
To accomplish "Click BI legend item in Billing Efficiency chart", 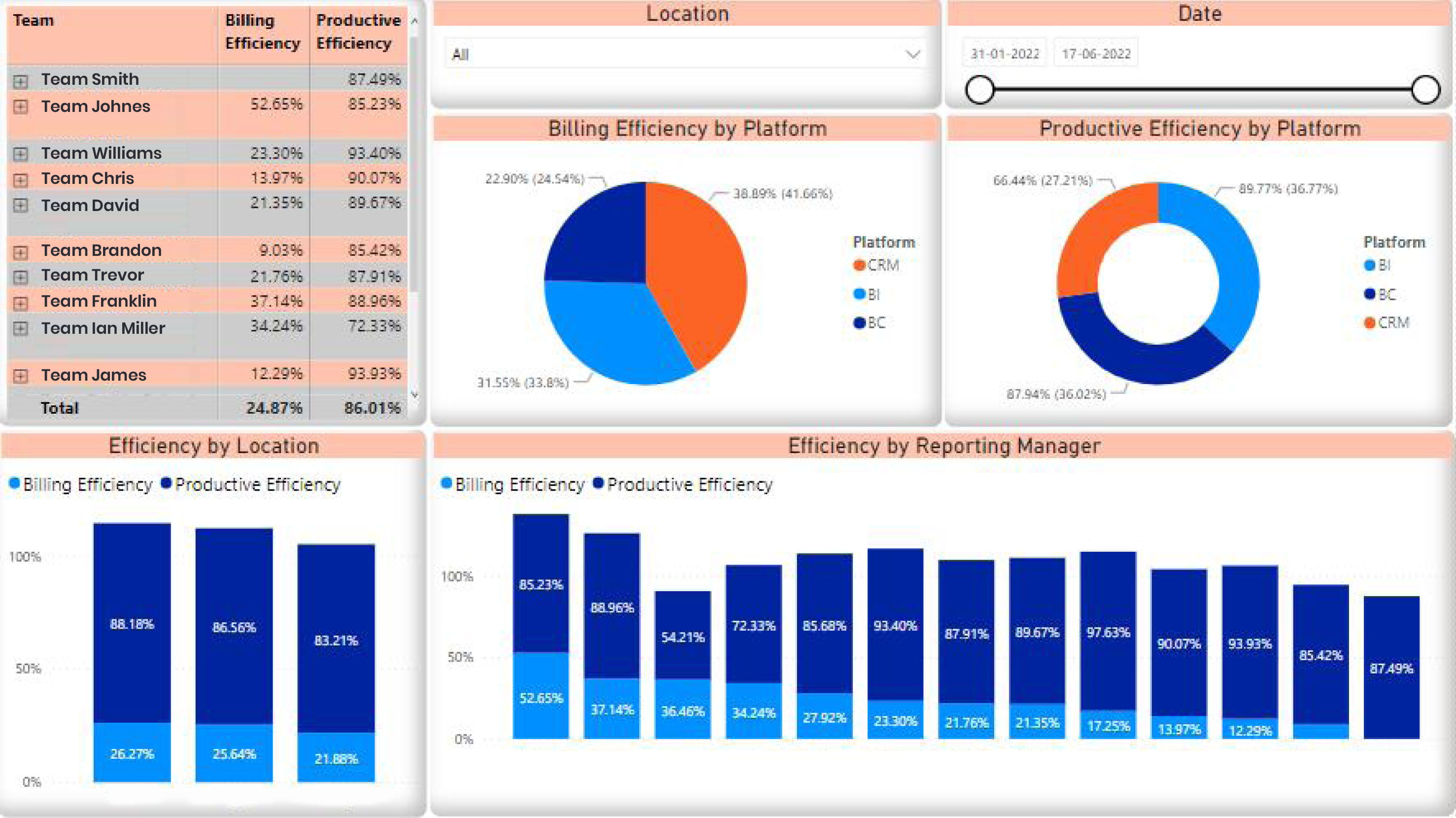I will (867, 294).
